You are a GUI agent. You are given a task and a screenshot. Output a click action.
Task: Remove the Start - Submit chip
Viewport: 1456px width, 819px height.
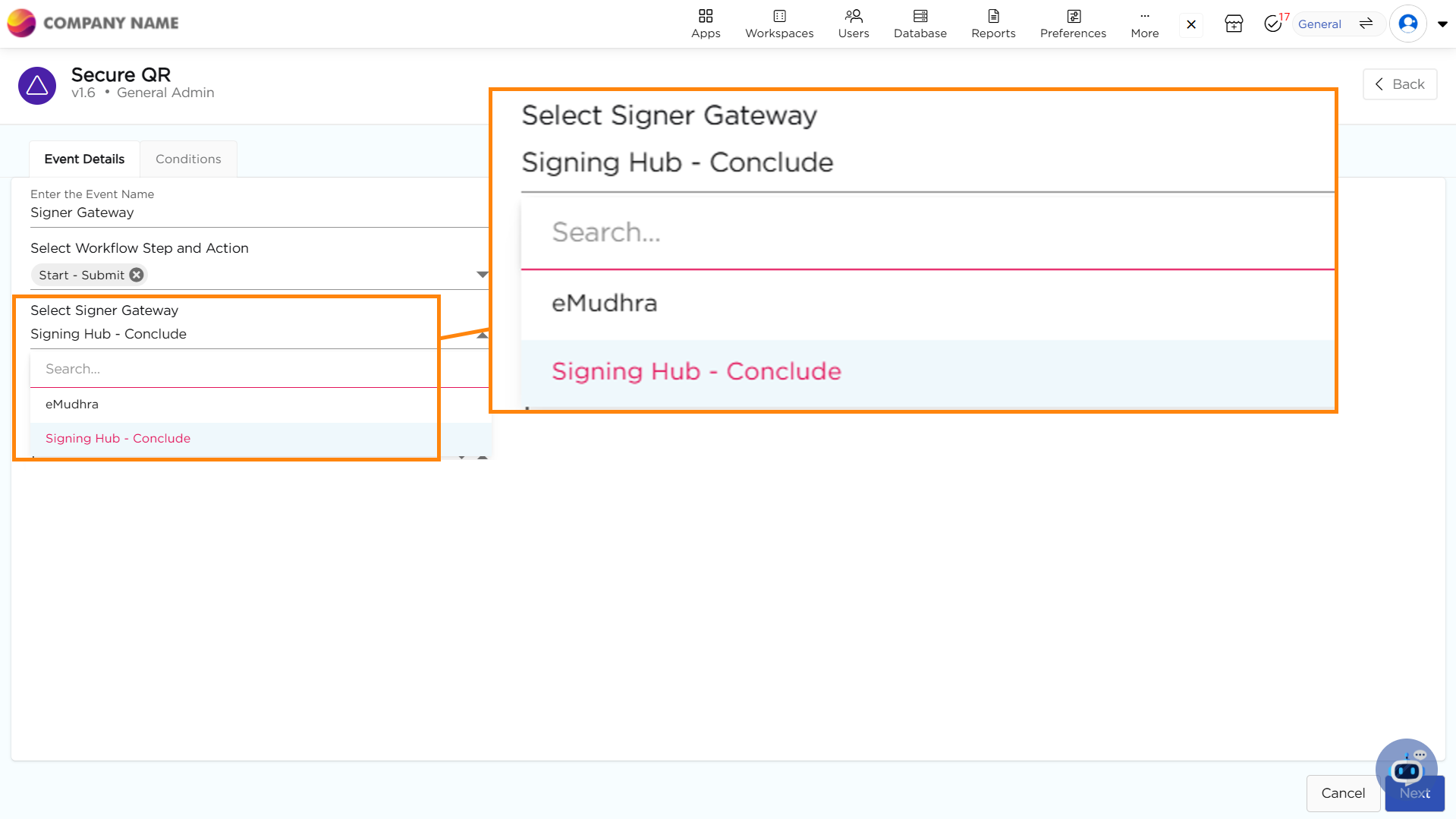(x=137, y=275)
